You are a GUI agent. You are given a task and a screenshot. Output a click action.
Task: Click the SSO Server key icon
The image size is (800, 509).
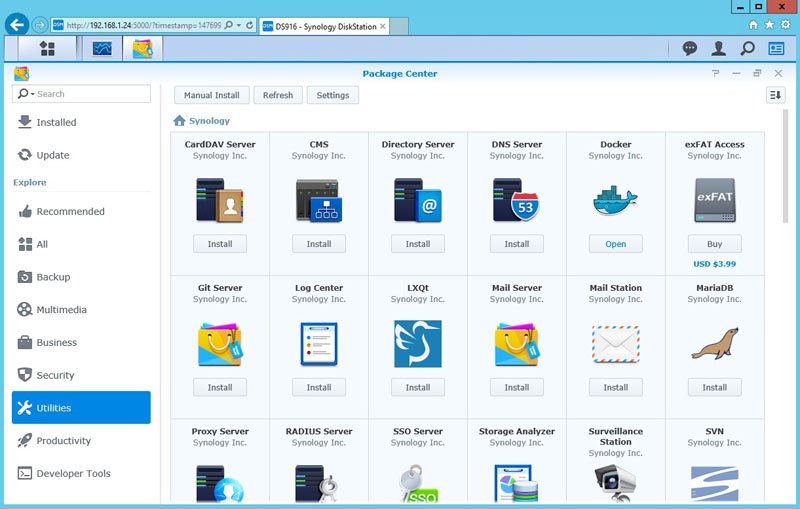pyautogui.click(x=418, y=483)
